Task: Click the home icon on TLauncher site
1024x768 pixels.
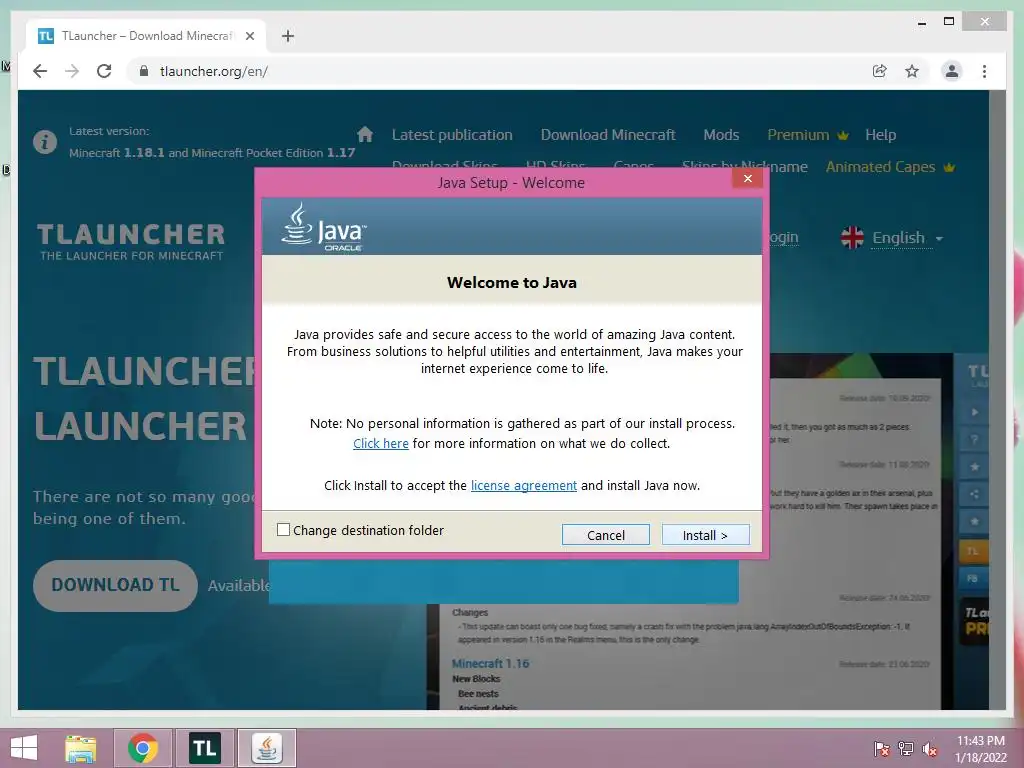Action: (x=365, y=135)
